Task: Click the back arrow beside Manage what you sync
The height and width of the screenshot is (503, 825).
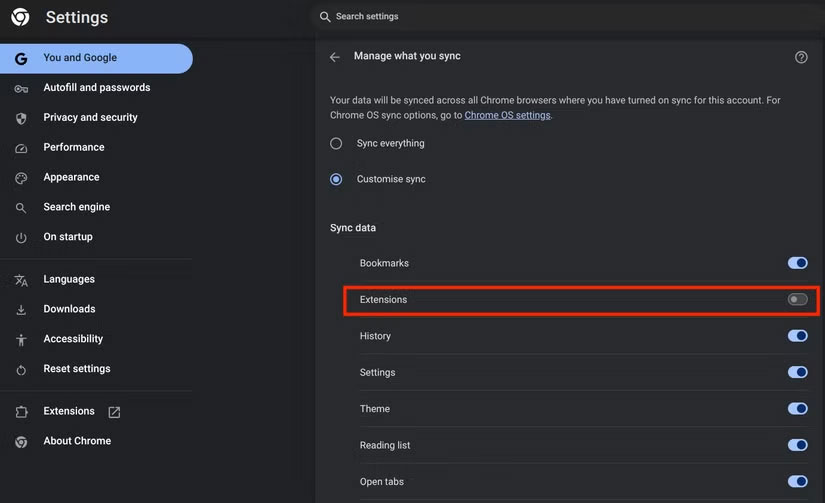Action: pos(335,57)
